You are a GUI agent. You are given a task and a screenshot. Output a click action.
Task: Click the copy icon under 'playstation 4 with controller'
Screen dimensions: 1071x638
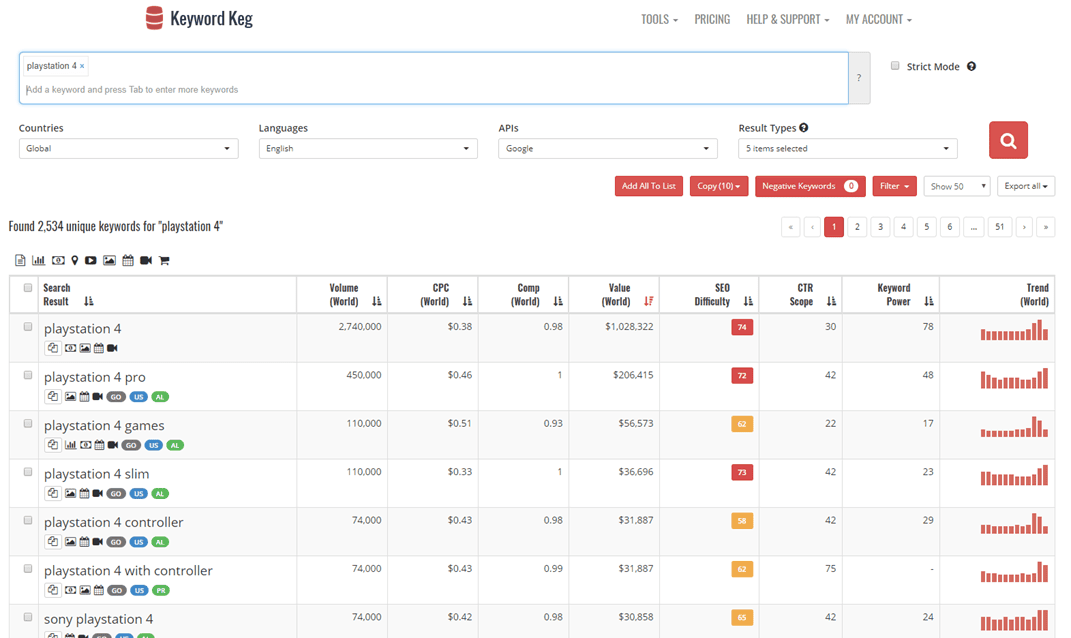[x=53, y=590]
